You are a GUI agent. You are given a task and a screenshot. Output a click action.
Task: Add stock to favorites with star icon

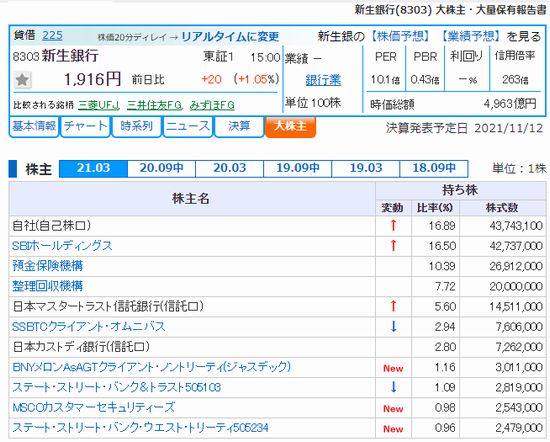point(22,80)
